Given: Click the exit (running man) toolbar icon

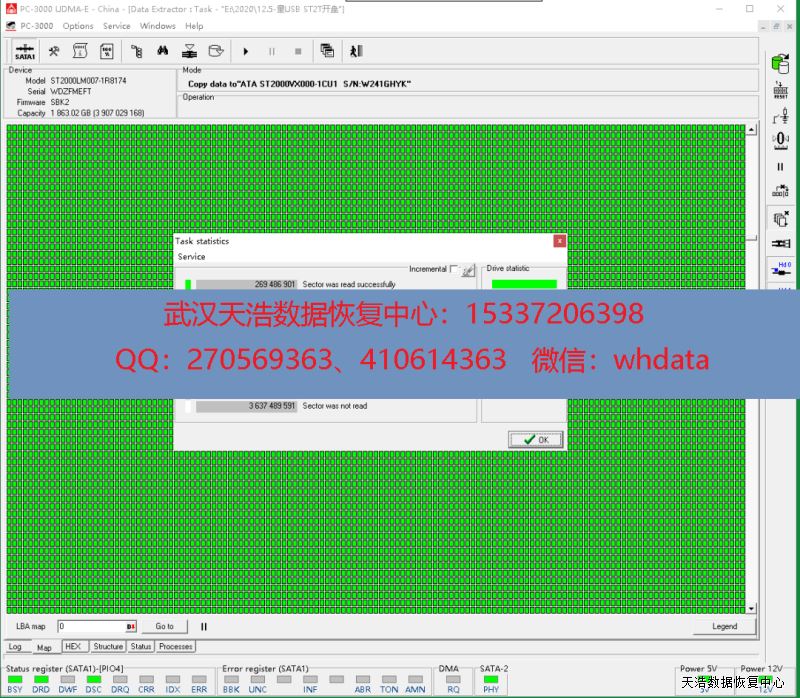Looking at the screenshot, I should [x=355, y=51].
